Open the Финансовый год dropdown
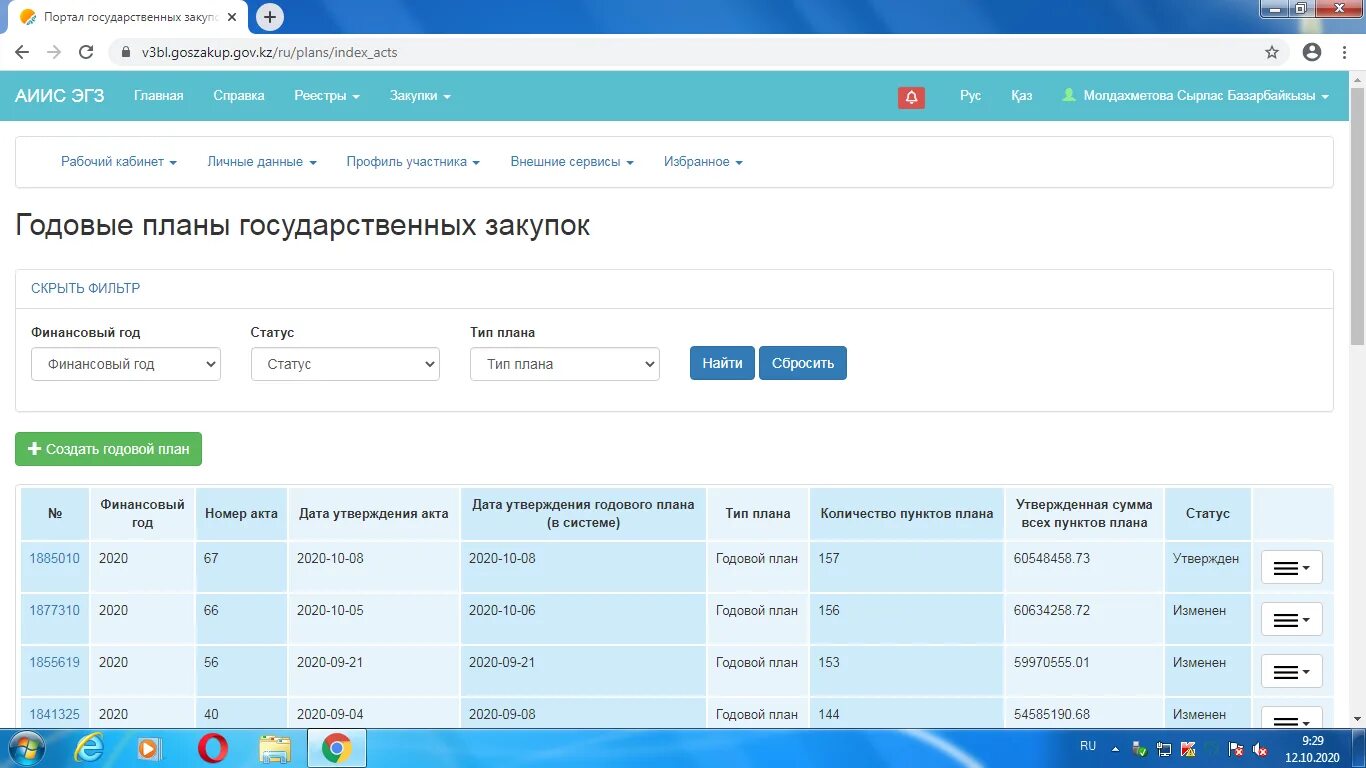The height and width of the screenshot is (768, 1366). (x=125, y=364)
